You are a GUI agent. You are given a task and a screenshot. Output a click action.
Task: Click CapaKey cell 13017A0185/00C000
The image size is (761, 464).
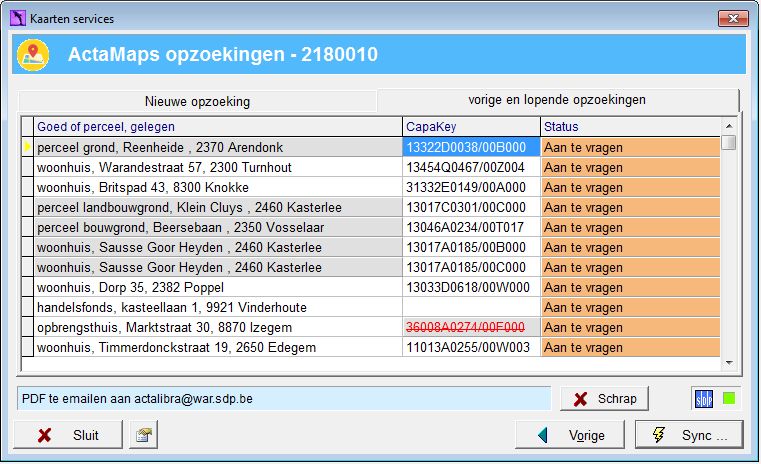click(x=471, y=267)
